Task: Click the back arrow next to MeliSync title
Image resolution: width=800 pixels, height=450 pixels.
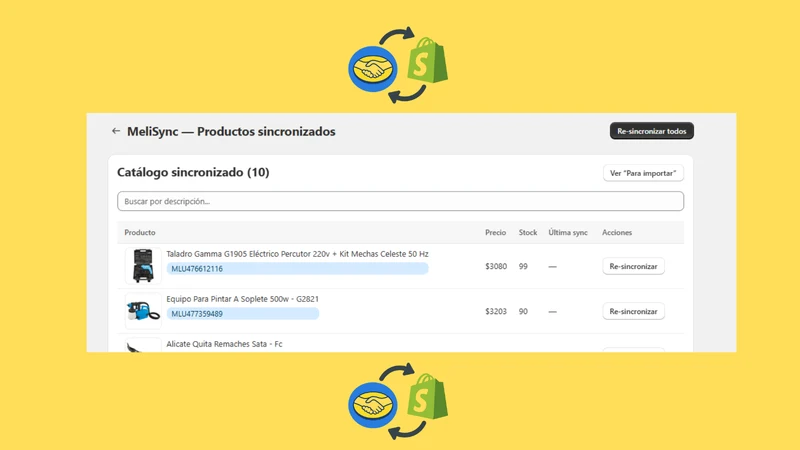Action: pos(116,131)
